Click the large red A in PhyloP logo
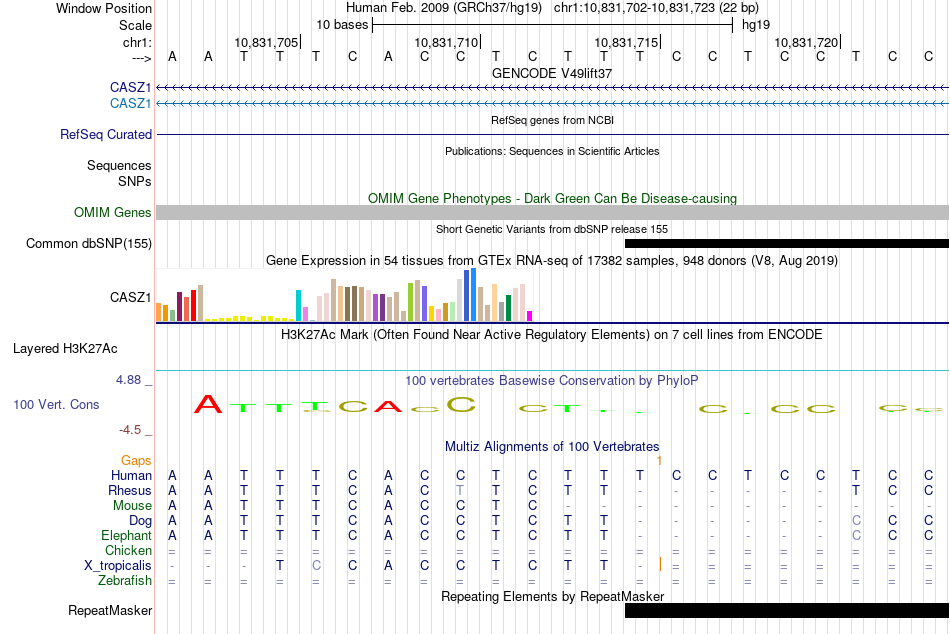This screenshot has width=950, height=634. (x=208, y=404)
